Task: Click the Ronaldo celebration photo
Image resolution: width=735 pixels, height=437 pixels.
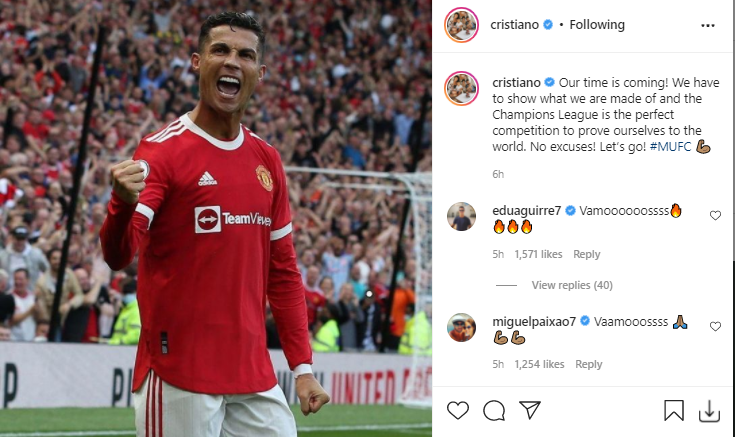Action: click(x=216, y=218)
